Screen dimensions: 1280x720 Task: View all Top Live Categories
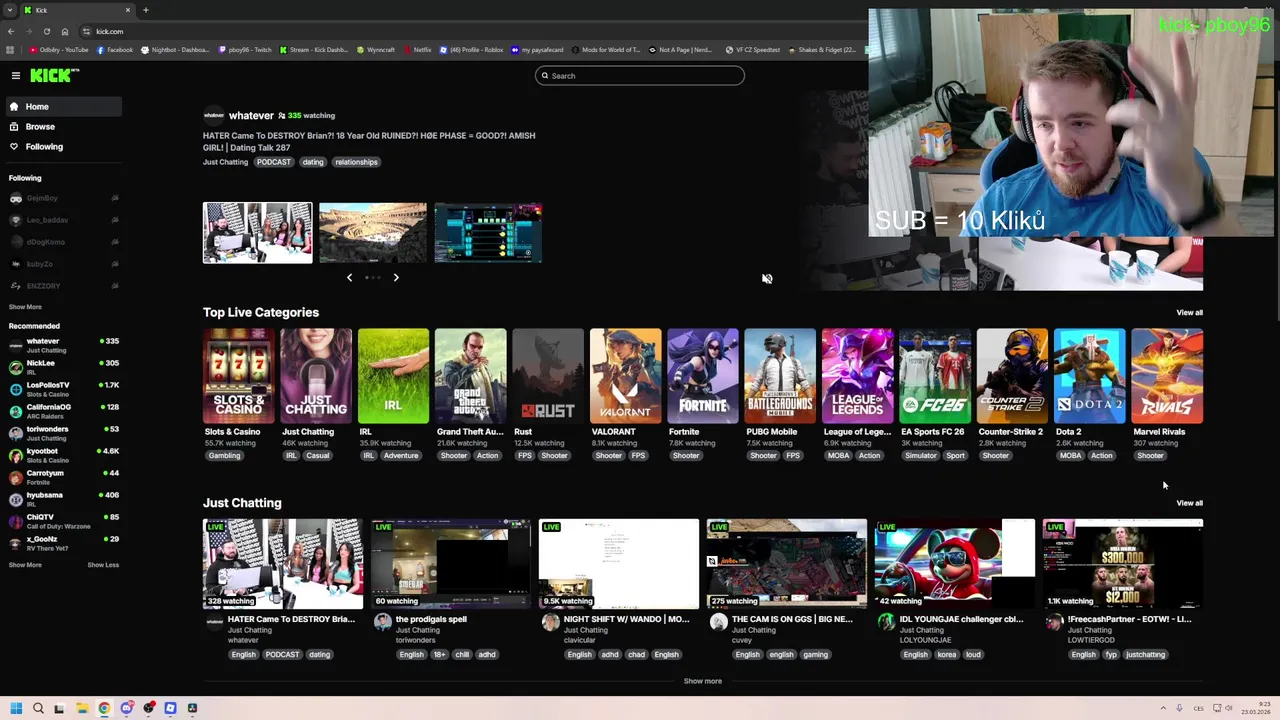click(x=1189, y=313)
